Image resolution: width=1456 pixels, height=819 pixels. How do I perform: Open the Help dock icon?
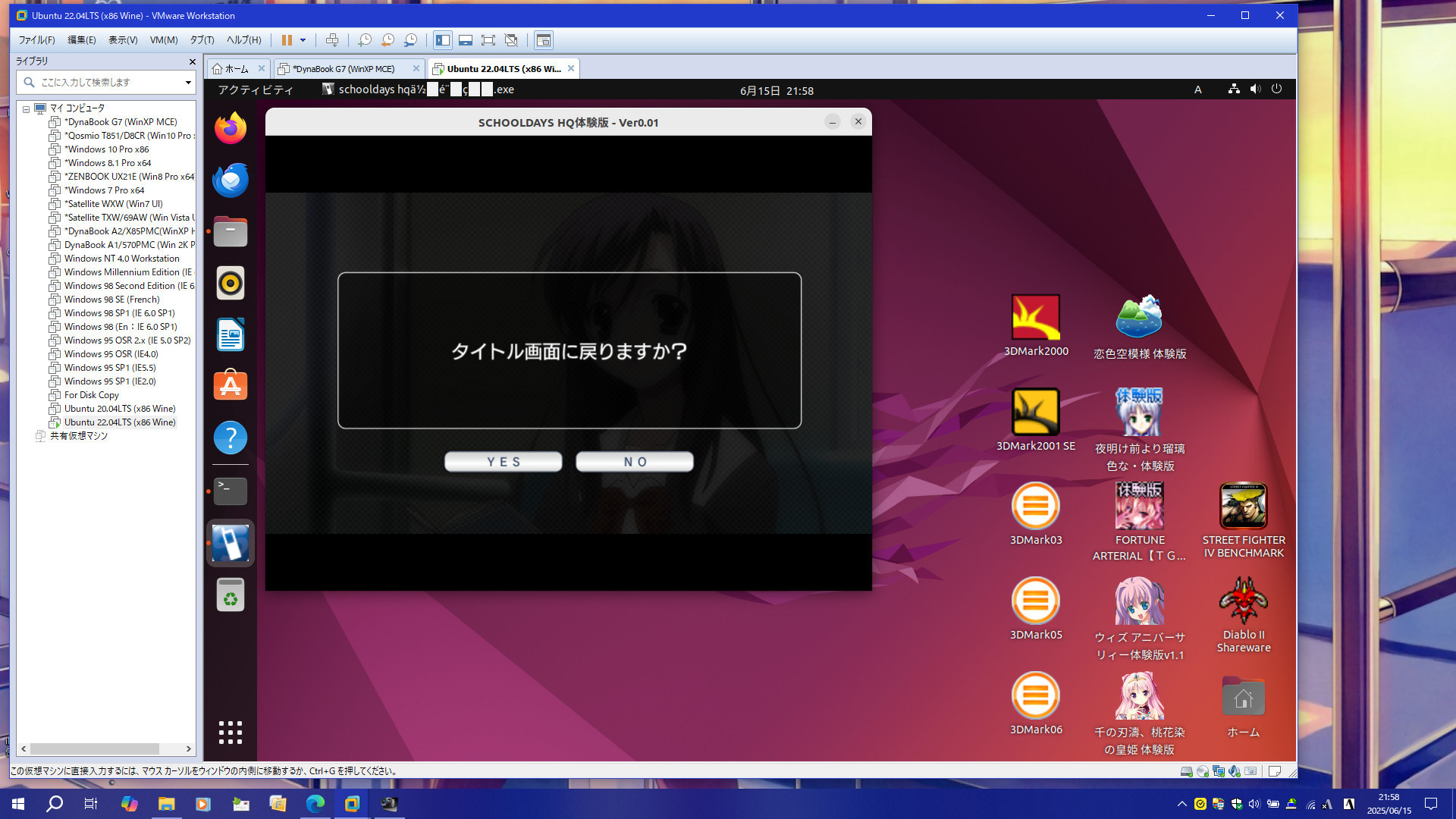click(x=231, y=438)
